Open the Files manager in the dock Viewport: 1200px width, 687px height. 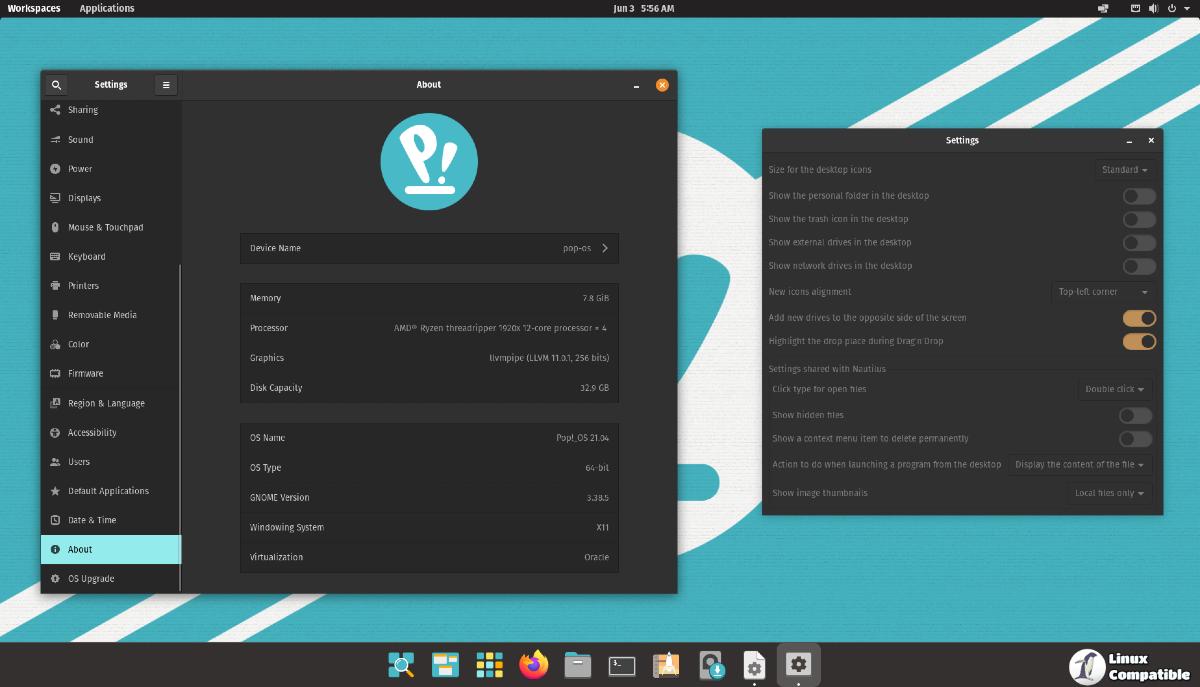pyautogui.click(x=577, y=665)
